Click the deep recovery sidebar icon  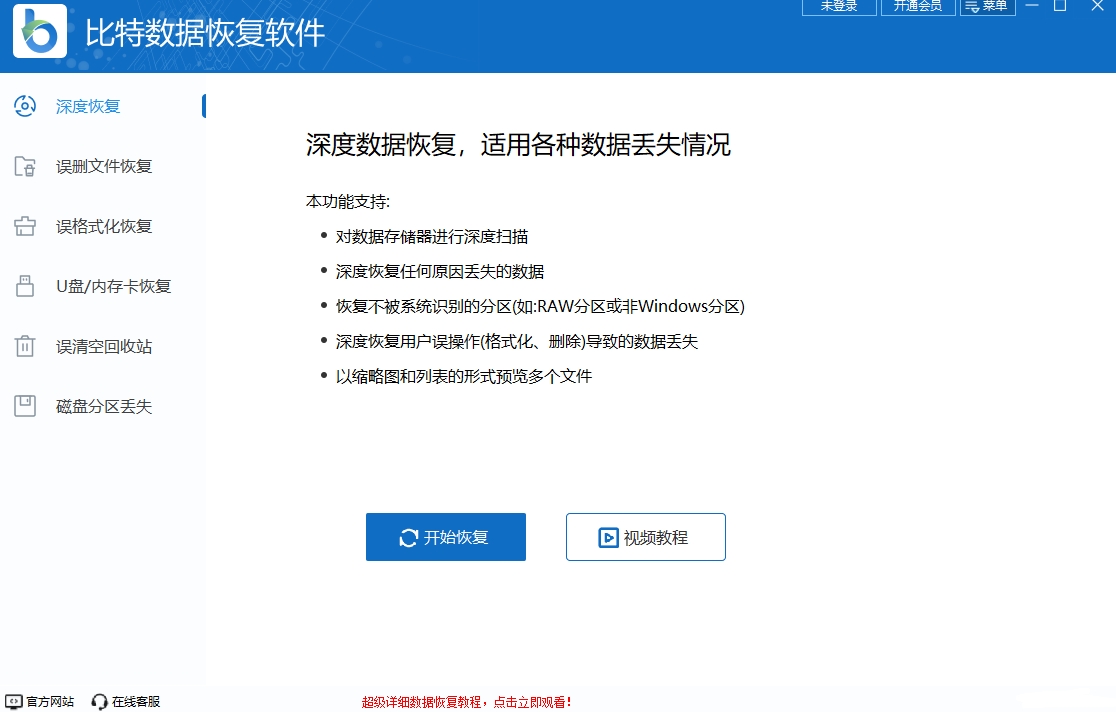pos(25,106)
